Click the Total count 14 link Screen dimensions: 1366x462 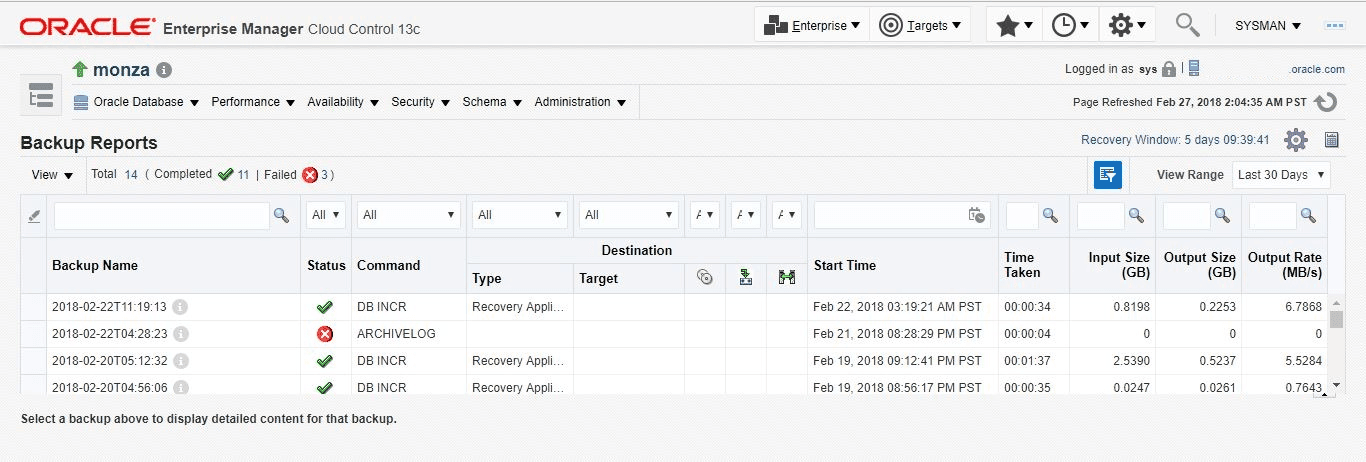click(x=131, y=174)
